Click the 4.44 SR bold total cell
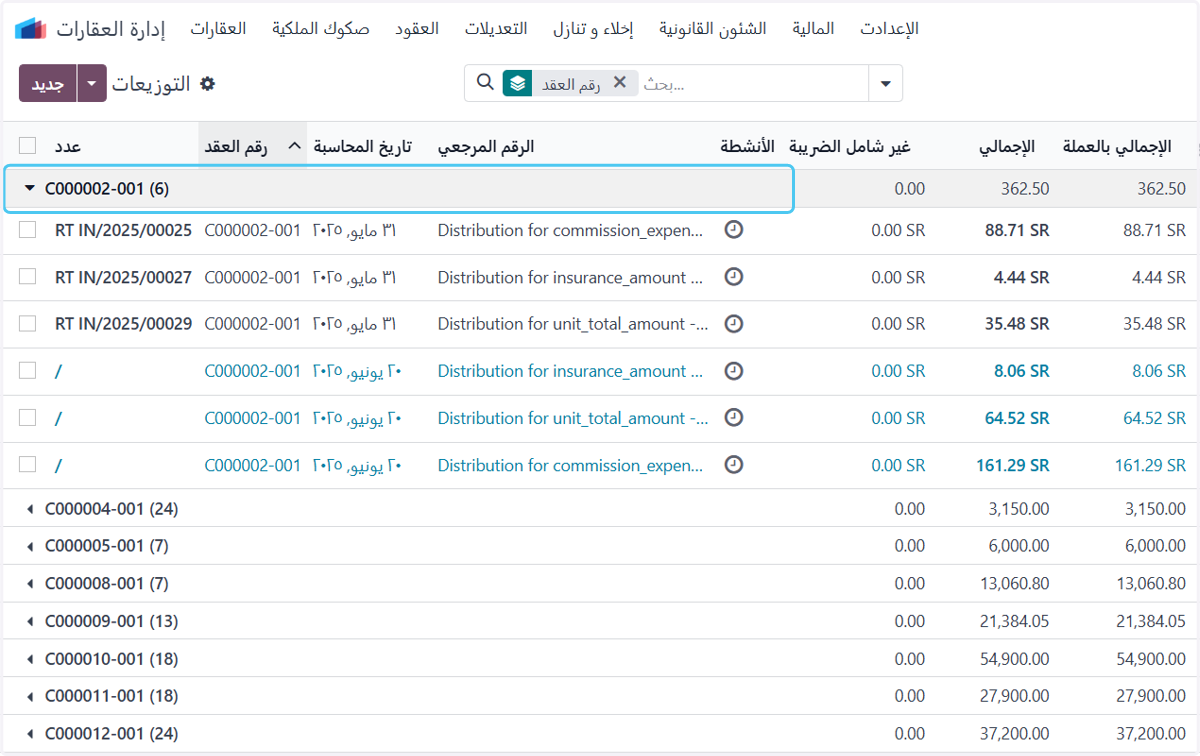1200x756 pixels. (x=1022, y=277)
